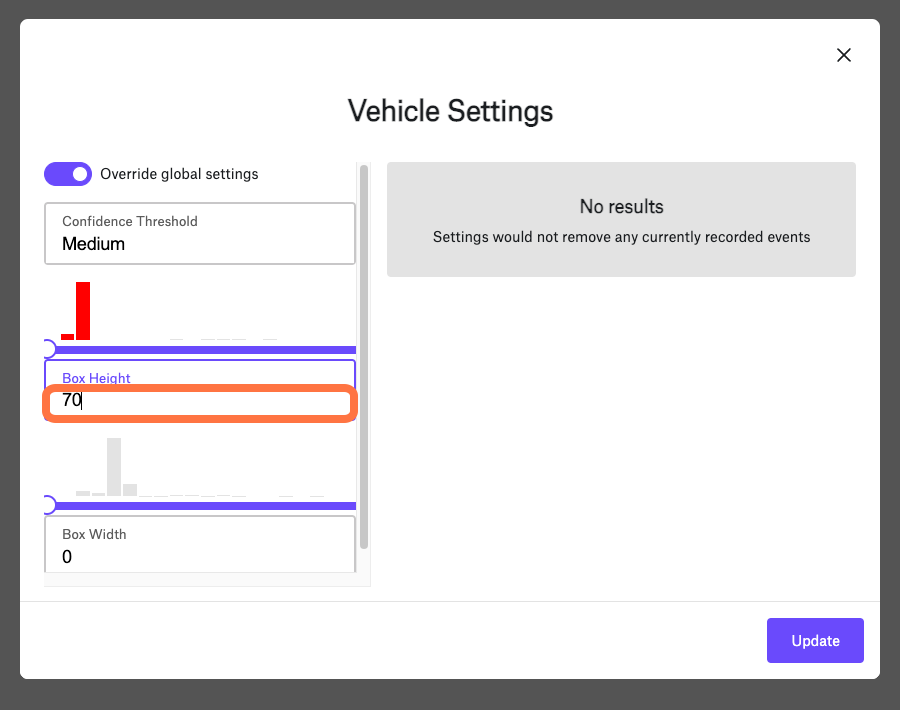900x710 pixels.
Task: Open the Confidence Threshold dropdown
Action: [x=200, y=234]
